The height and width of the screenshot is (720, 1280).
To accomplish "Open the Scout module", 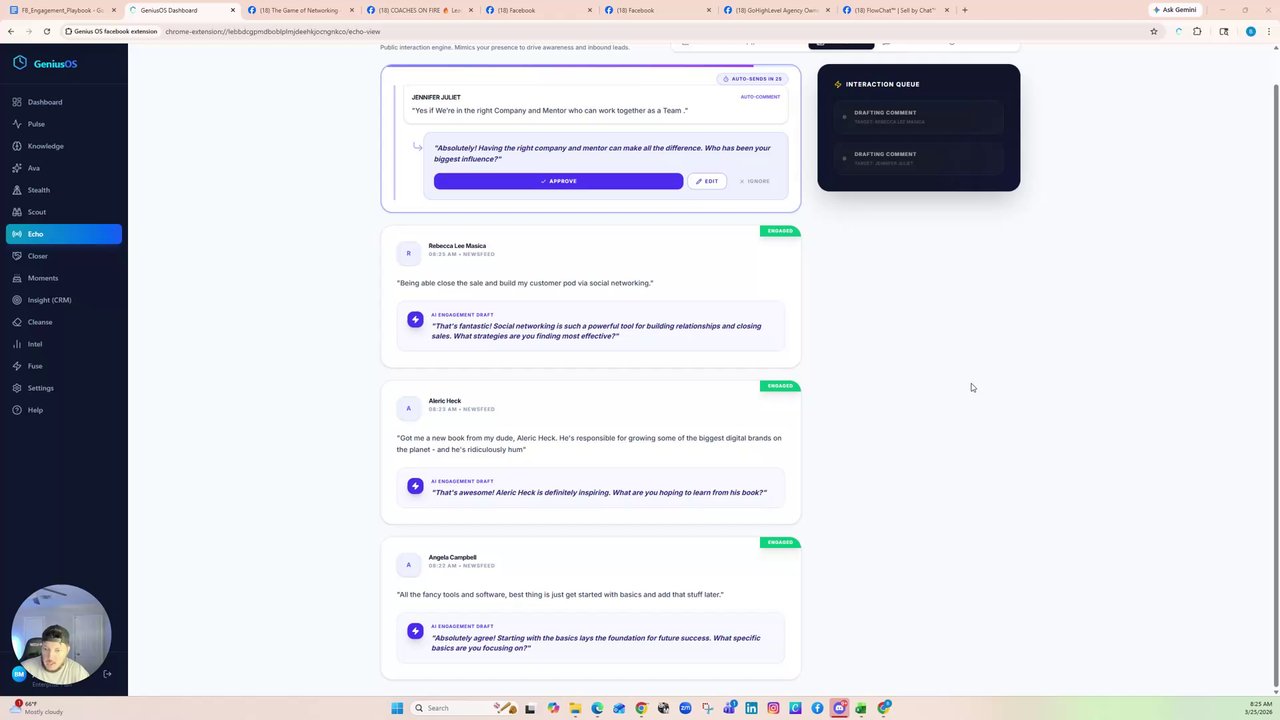I will [x=64, y=212].
